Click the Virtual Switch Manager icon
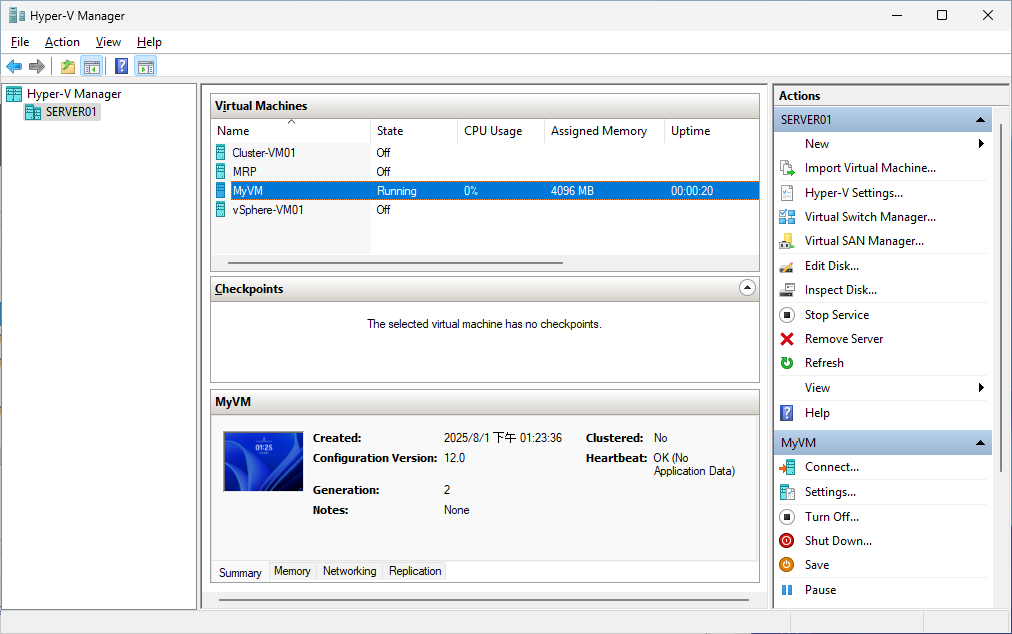This screenshot has width=1012, height=634. pyautogui.click(x=787, y=217)
